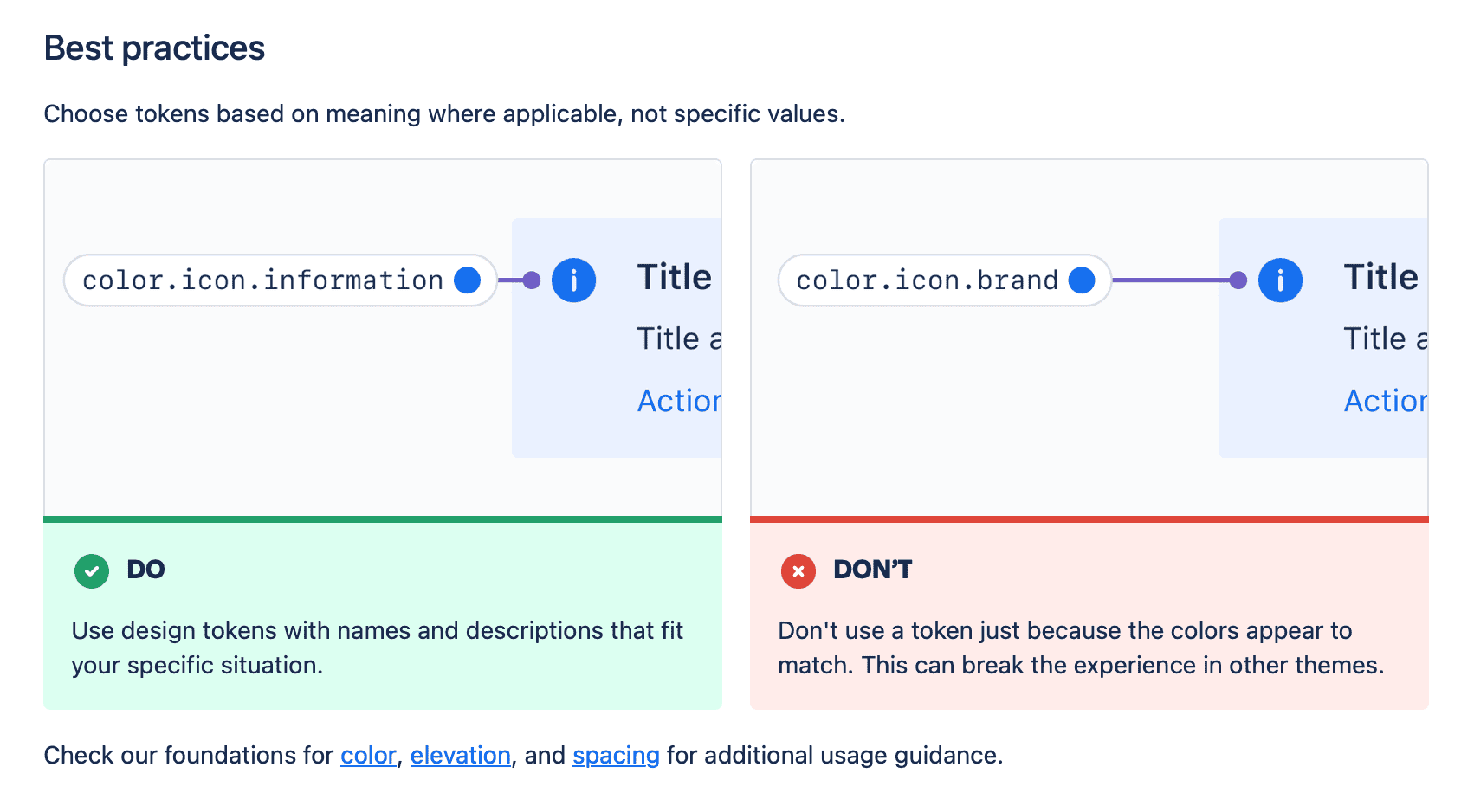
Task: Click the purple connector dot in DON'T example
Action: [1238, 280]
